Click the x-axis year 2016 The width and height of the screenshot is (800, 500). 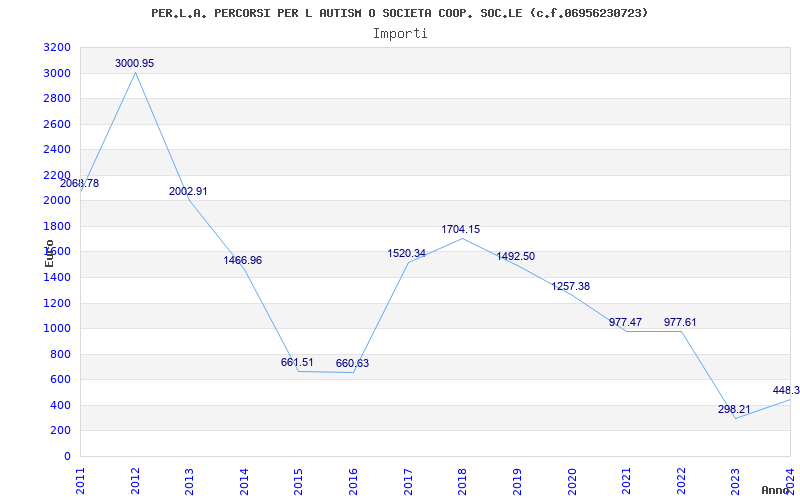[x=354, y=481]
